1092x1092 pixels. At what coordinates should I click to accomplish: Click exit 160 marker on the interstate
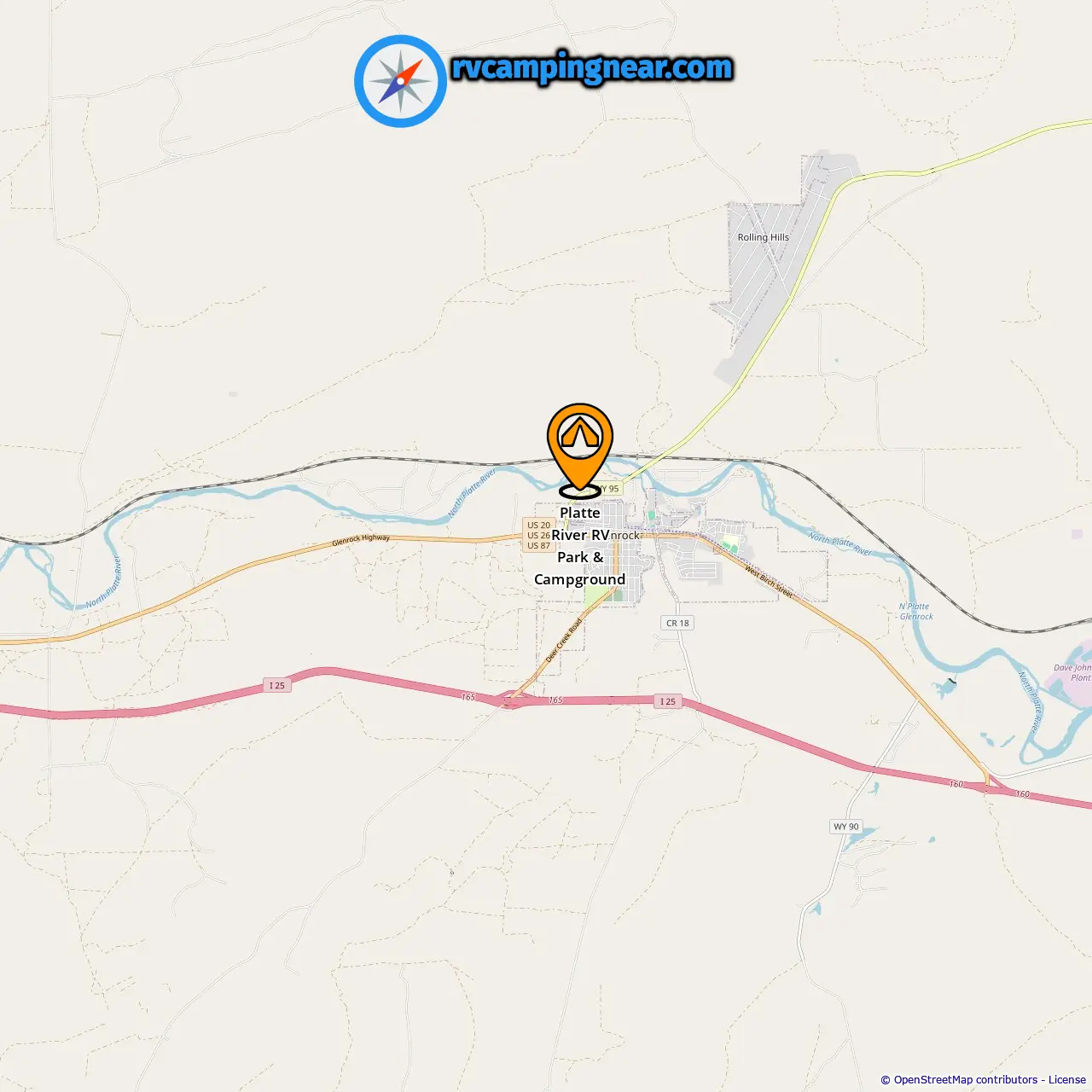[956, 784]
